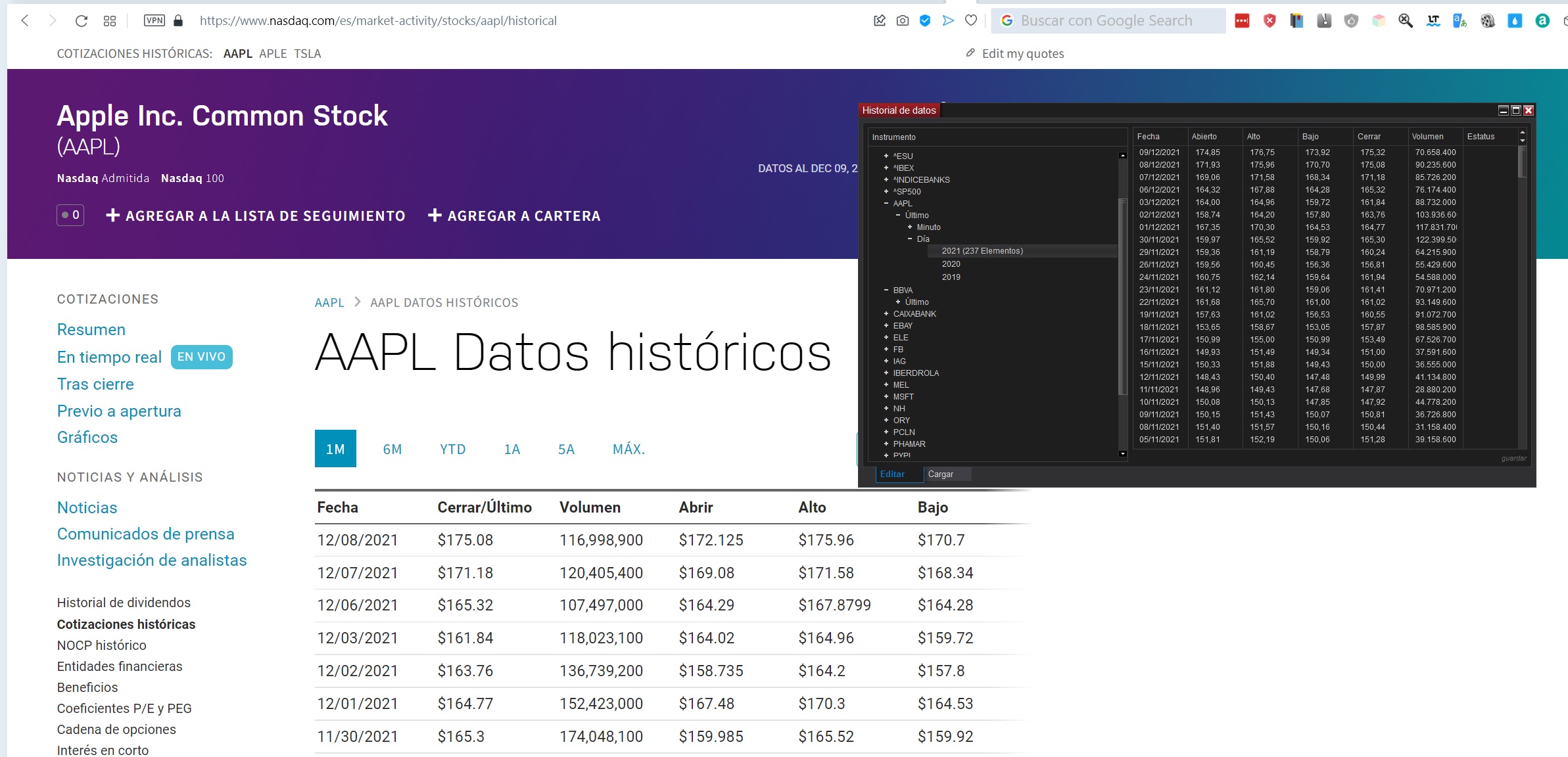Toggle the watchlist counter showing 0
This screenshot has height=757, width=1568.
coord(70,215)
